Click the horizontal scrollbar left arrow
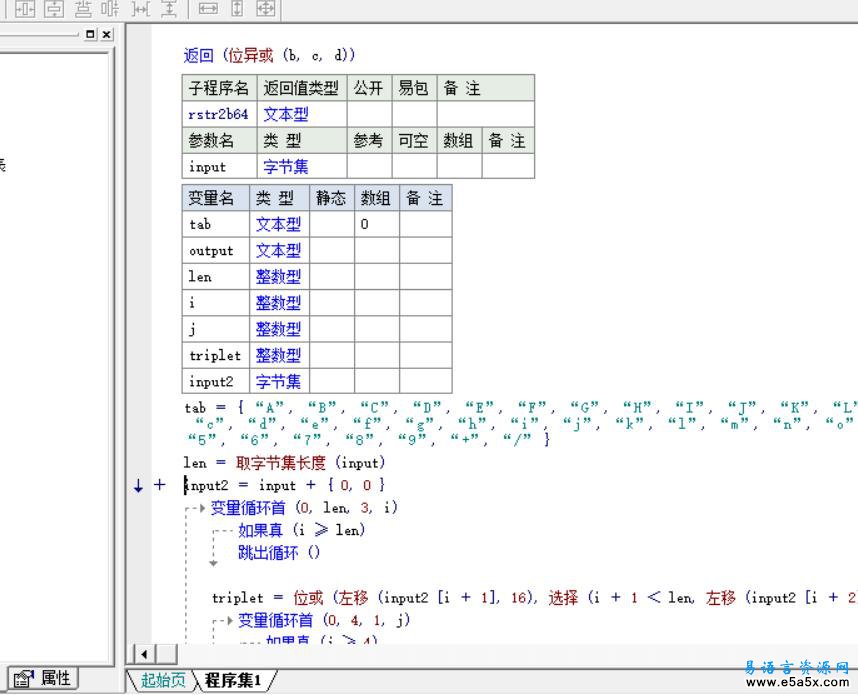Image resolution: width=858 pixels, height=695 pixels. point(144,653)
